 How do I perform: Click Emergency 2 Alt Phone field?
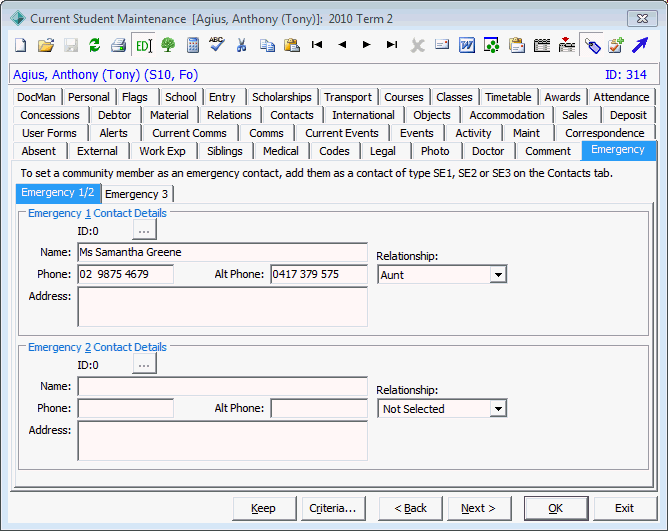[x=319, y=408]
